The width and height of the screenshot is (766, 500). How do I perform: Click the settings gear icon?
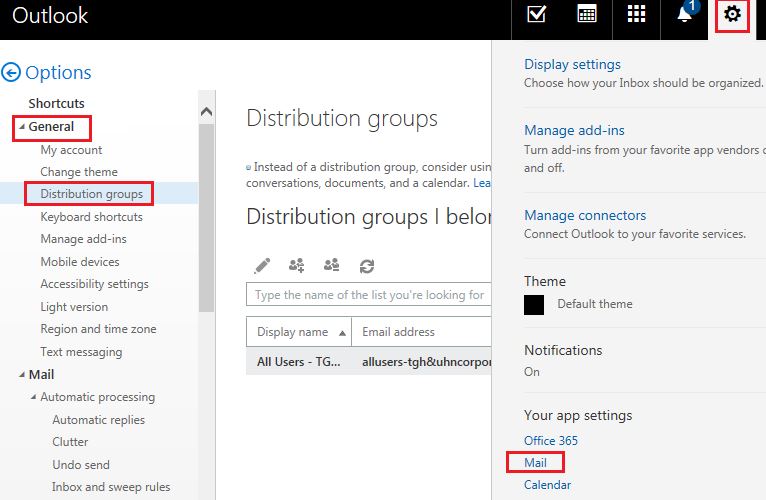point(733,15)
